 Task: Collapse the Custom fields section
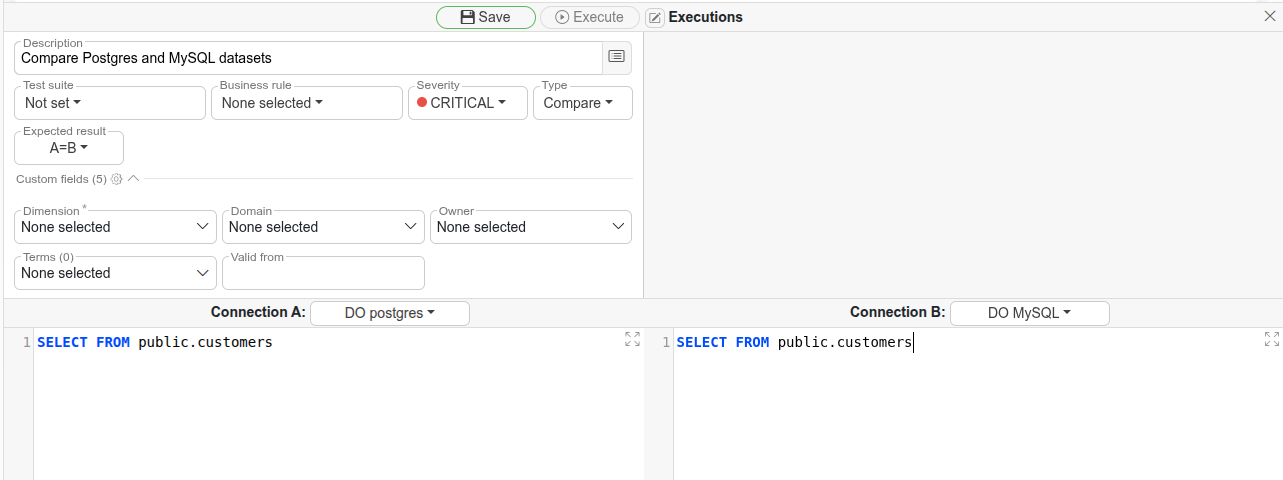133,179
